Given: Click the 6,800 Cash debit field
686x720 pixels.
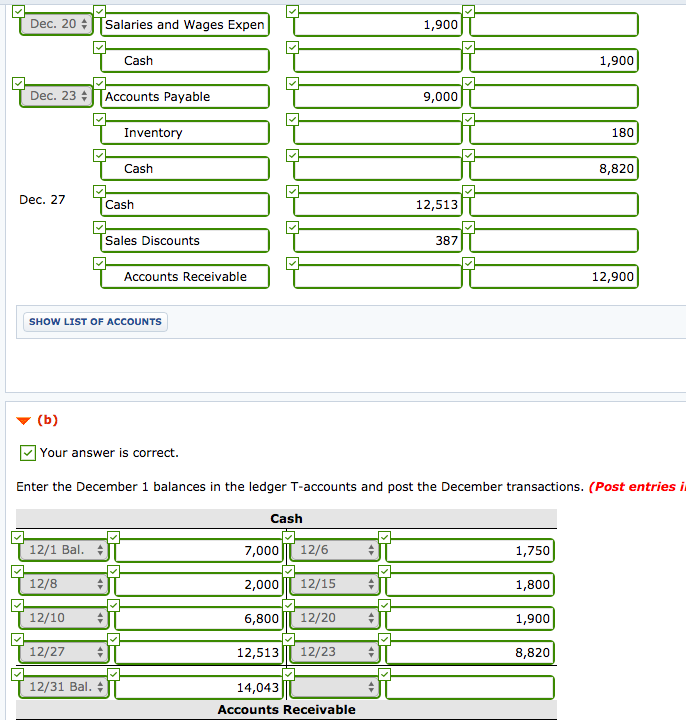Looking at the screenshot, I should pyautogui.click(x=199, y=618).
